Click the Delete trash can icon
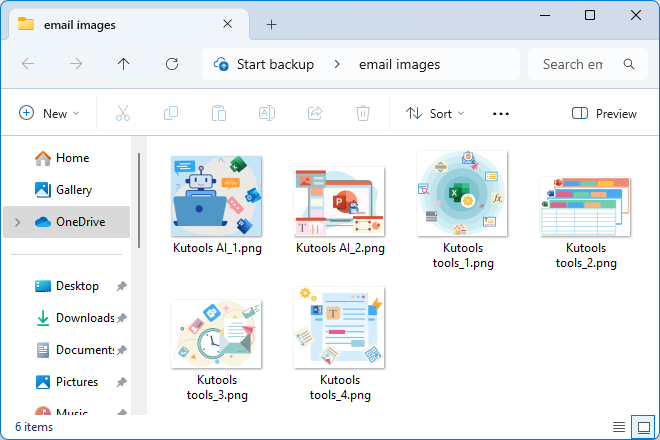 363,114
